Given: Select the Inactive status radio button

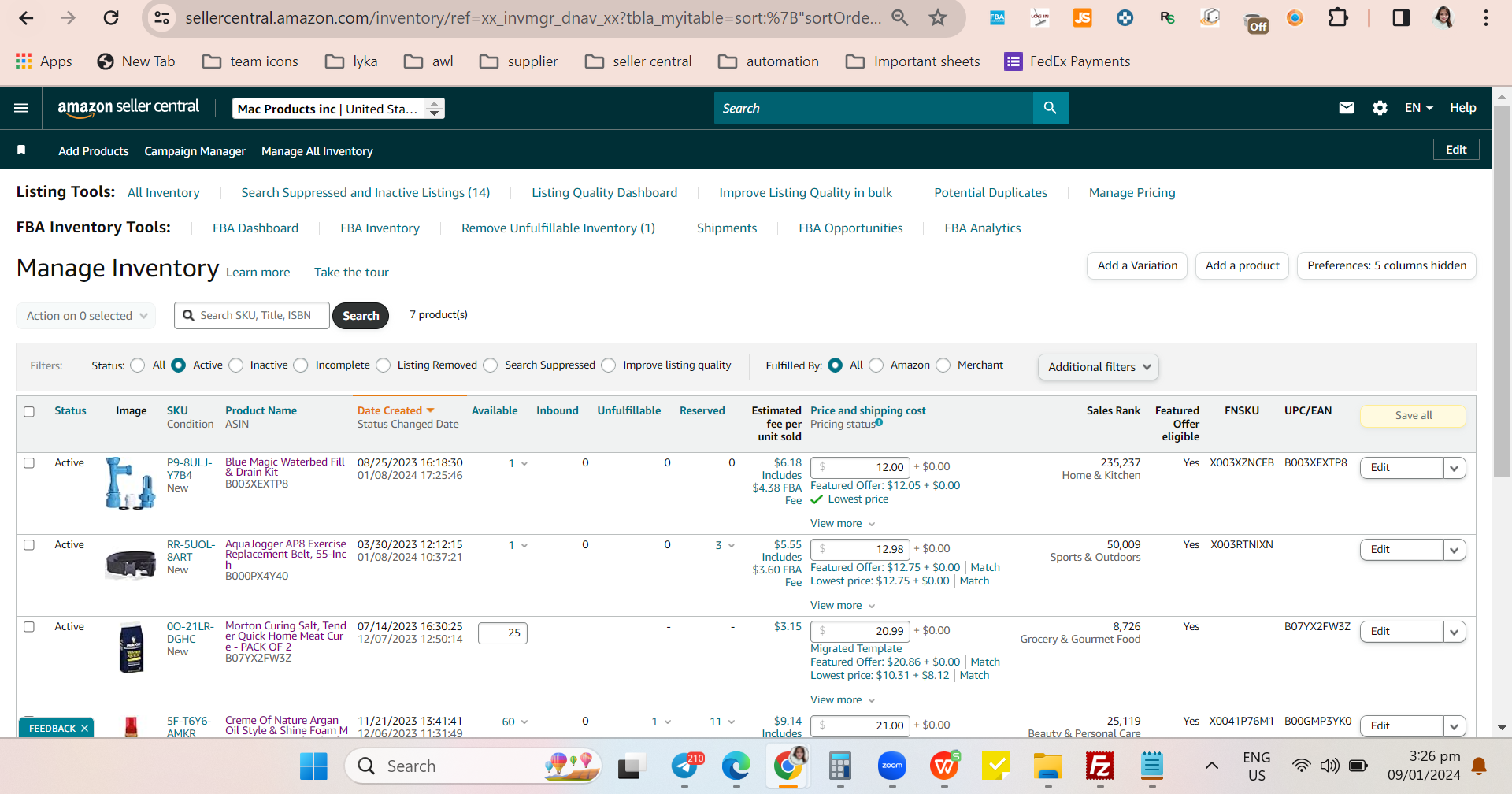Looking at the screenshot, I should click(x=236, y=365).
